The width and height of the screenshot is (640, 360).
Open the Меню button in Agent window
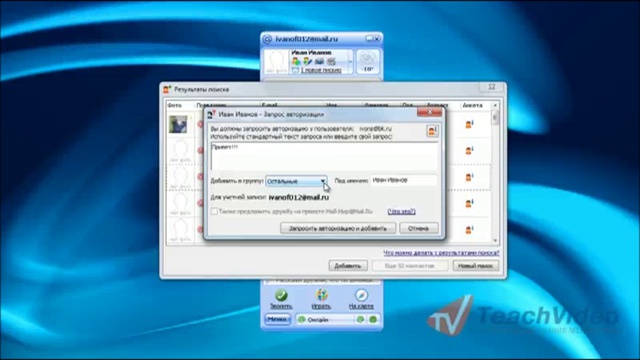277,319
